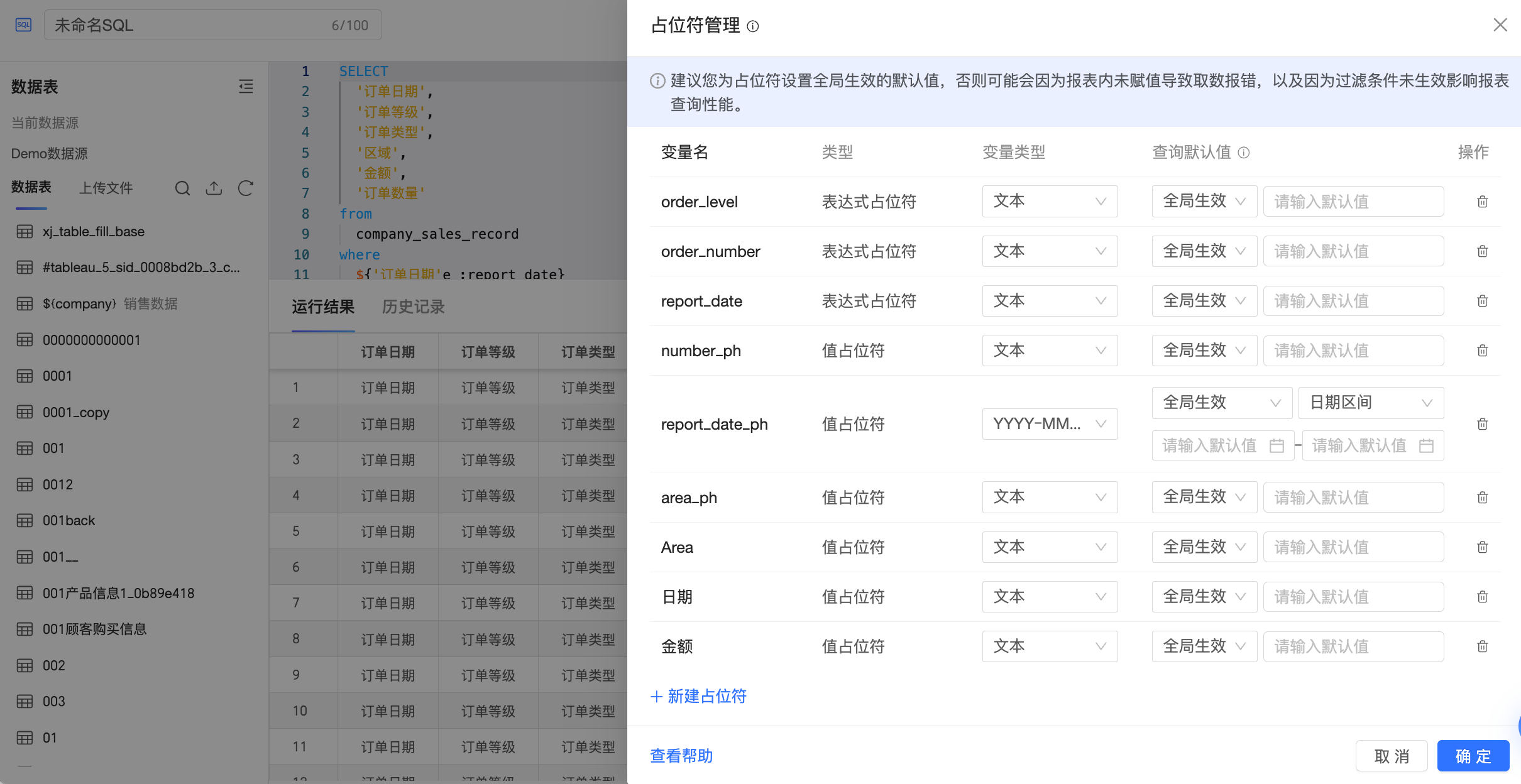Close the placeholder management panel

click(x=1500, y=25)
